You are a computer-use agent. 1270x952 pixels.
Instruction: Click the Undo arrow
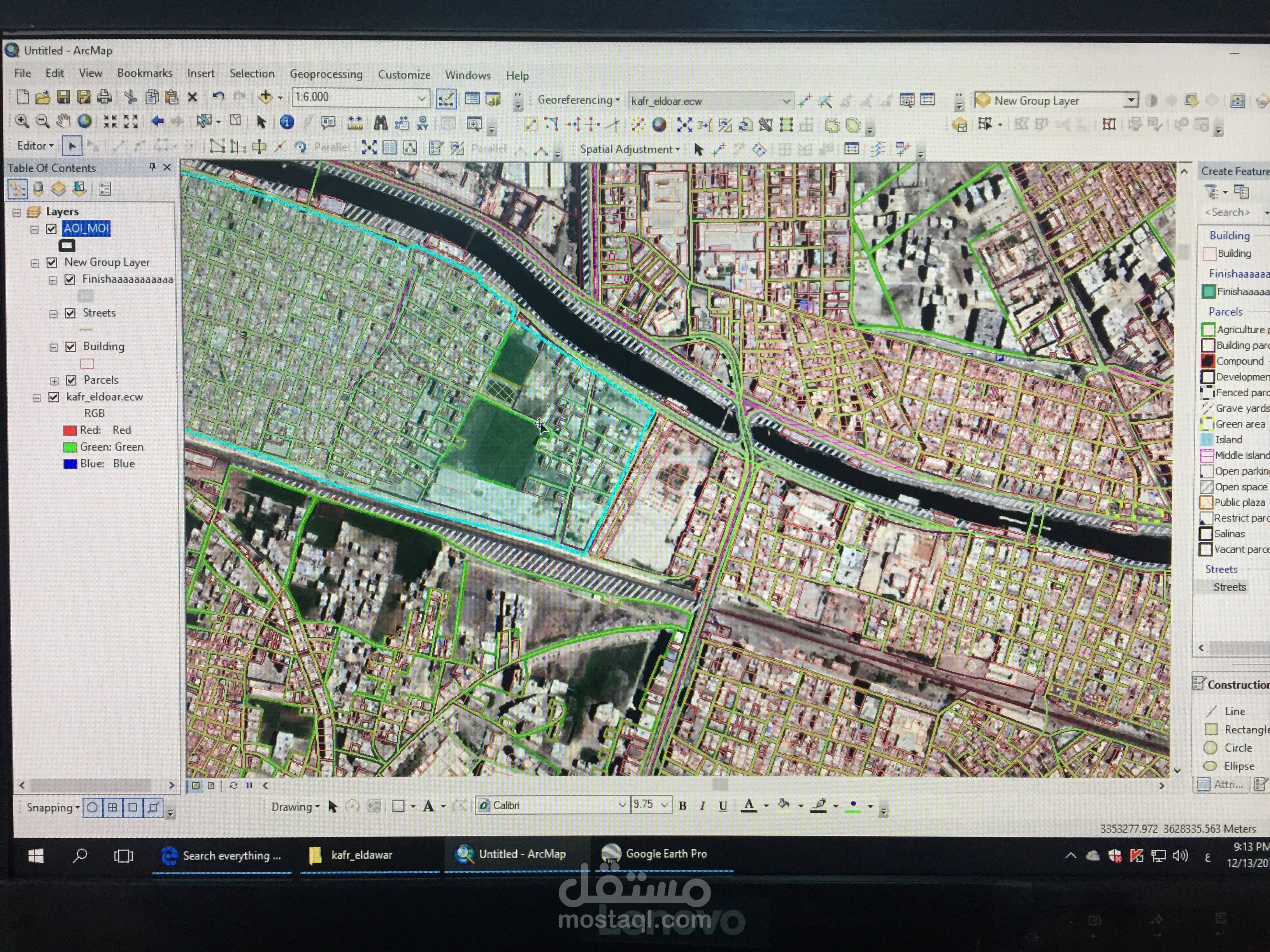[218, 96]
